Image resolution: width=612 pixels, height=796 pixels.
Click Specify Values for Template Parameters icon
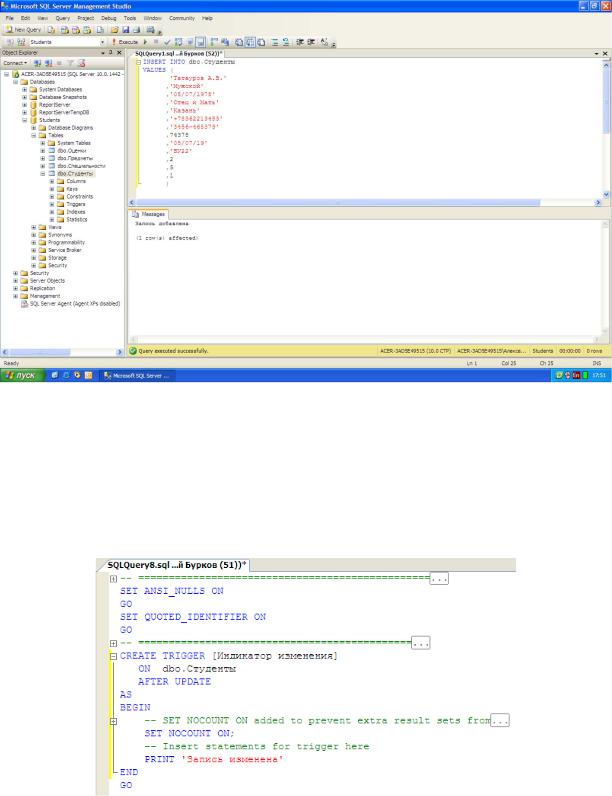(x=325, y=42)
